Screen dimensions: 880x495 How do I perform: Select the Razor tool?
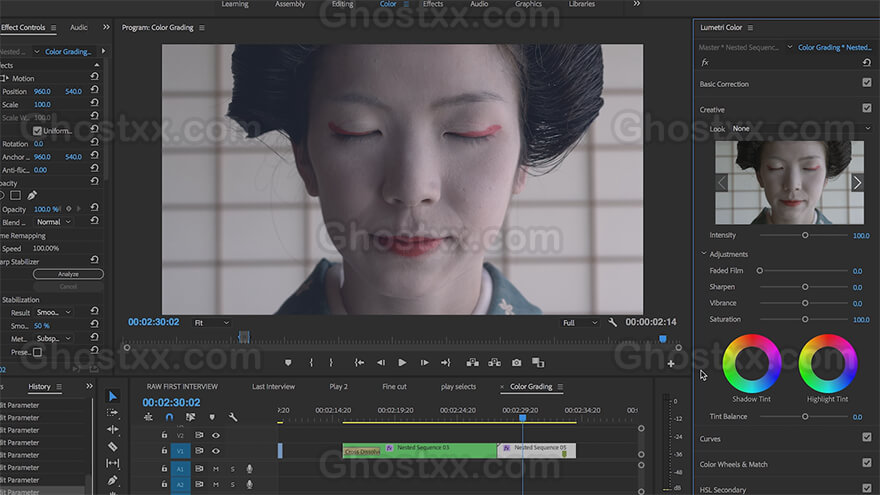click(x=113, y=447)
